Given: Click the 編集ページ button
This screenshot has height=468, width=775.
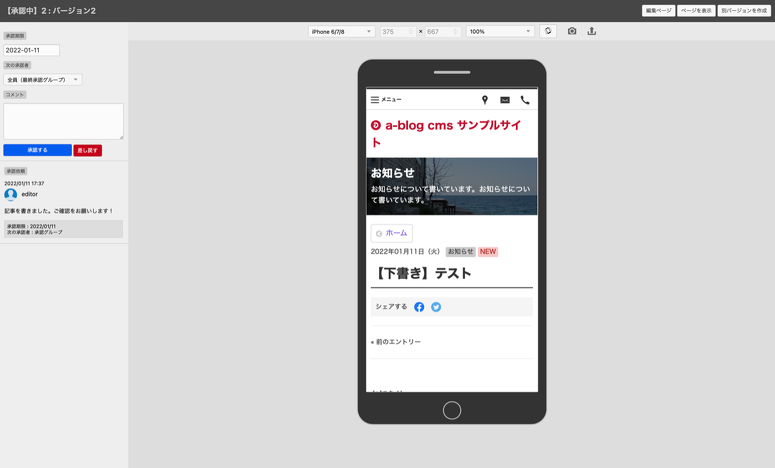Looking at the screenshot, I should coord(658,11).
